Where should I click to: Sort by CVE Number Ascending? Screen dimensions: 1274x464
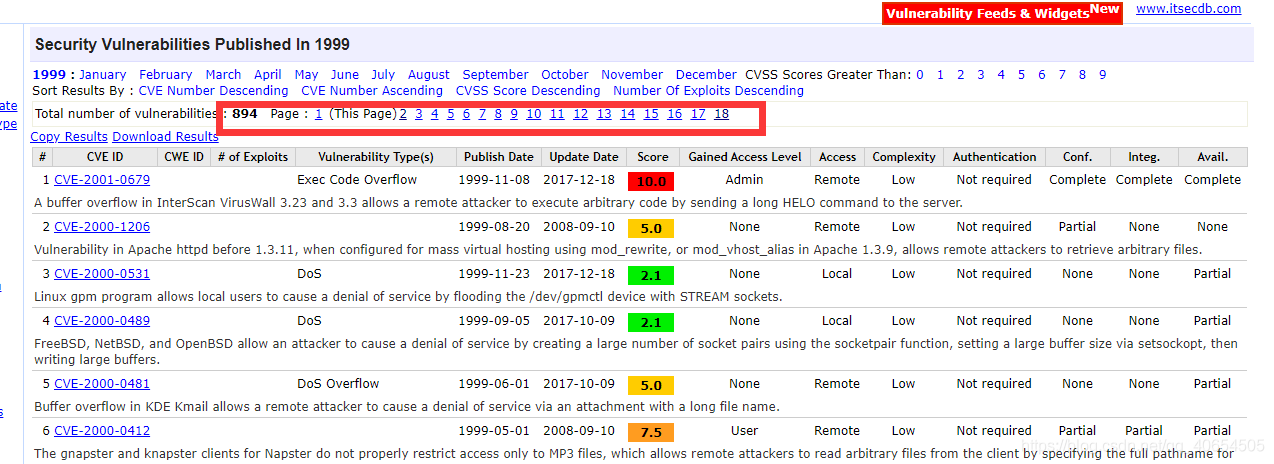[372, 91]
